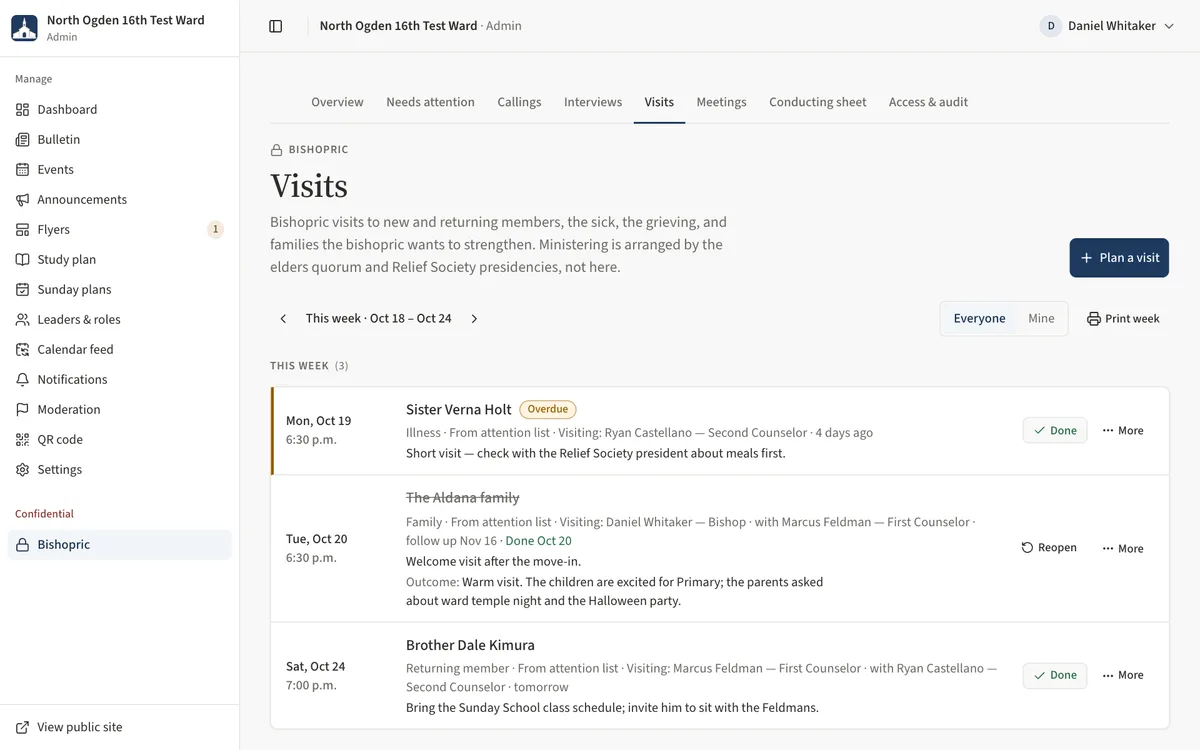Click Tue, Oct 20 date cell

(x=316, y=548)
